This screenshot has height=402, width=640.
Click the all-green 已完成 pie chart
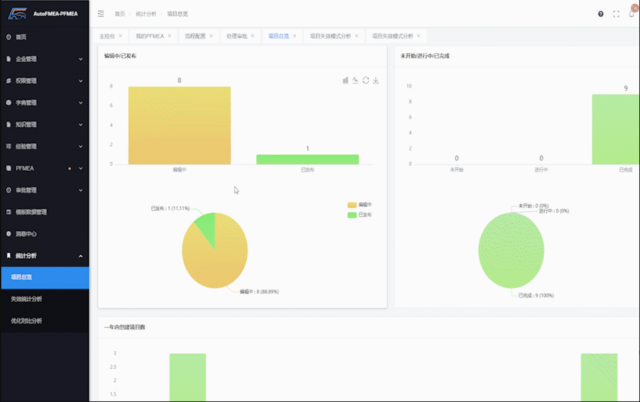tap(511, 250)
